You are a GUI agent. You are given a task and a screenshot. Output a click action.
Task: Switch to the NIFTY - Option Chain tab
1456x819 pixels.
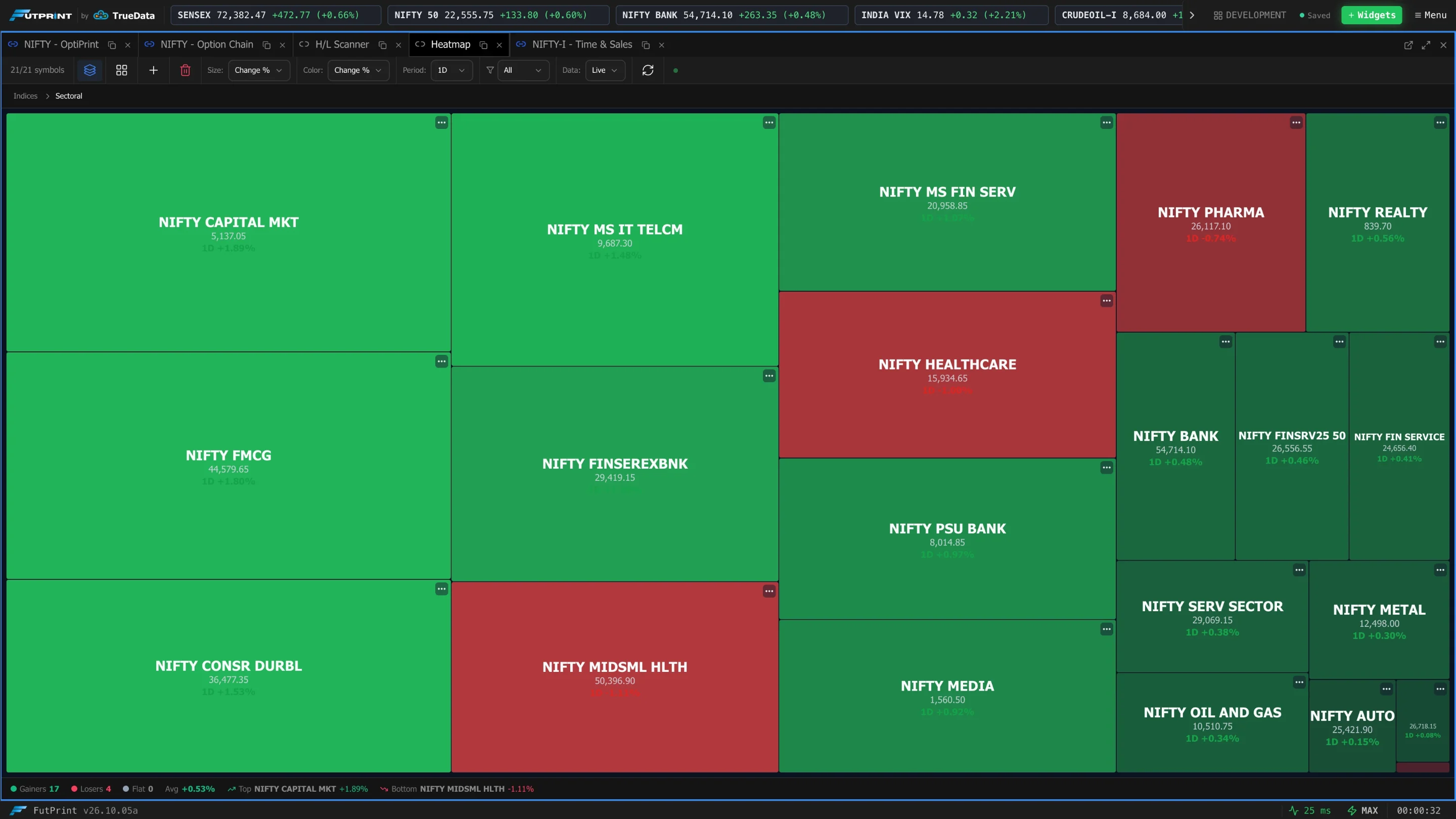tap(207, 44)
